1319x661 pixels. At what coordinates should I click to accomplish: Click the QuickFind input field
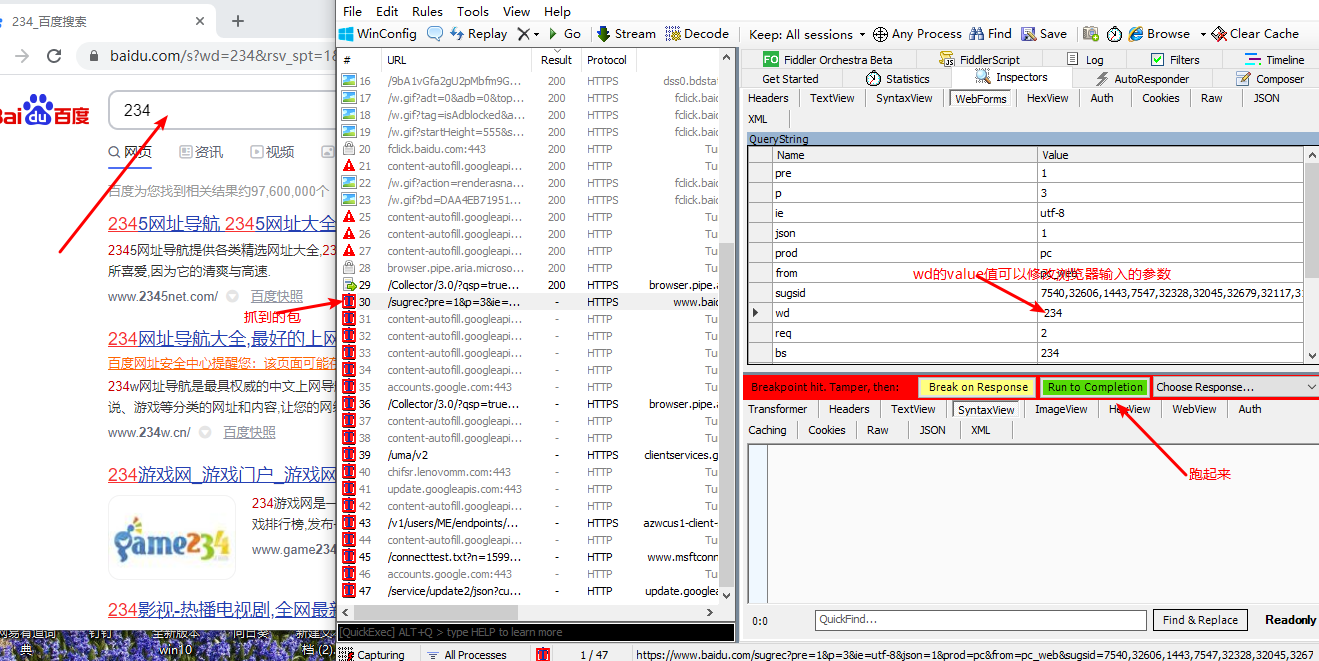(980, 620)
